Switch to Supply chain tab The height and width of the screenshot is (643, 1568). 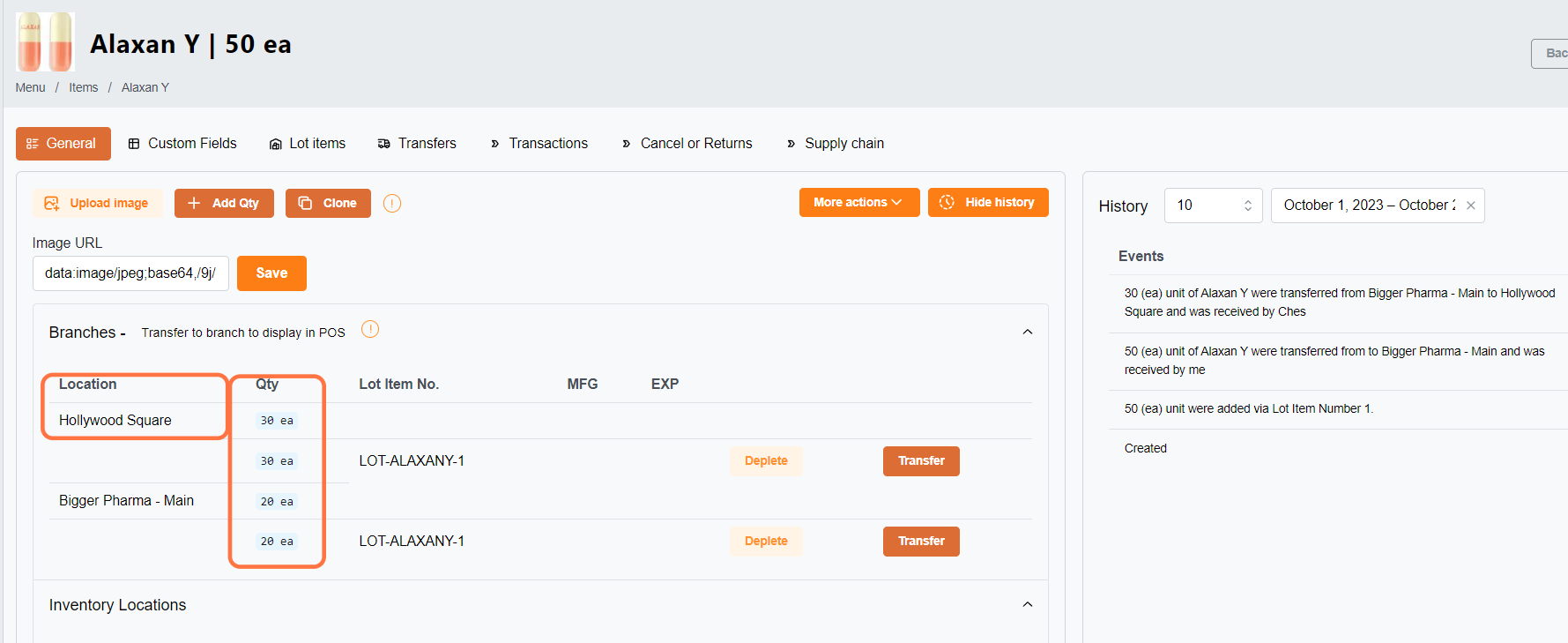coord(835,144)
